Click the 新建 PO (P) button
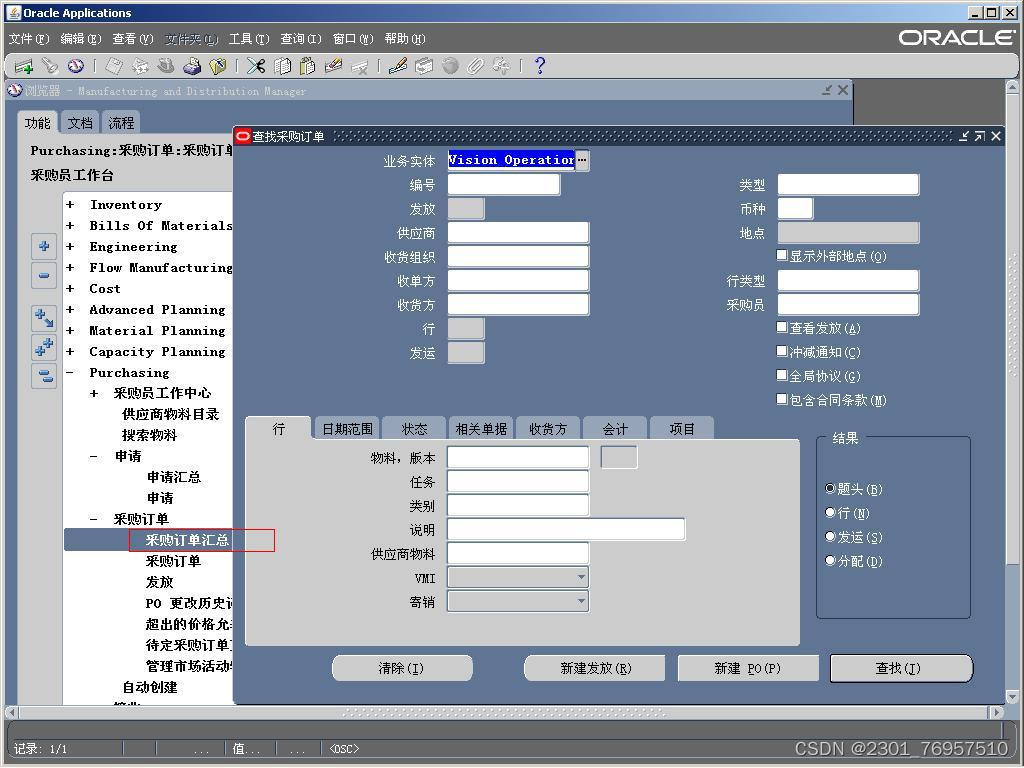1024x768 pixels. [x=748, y=668]
